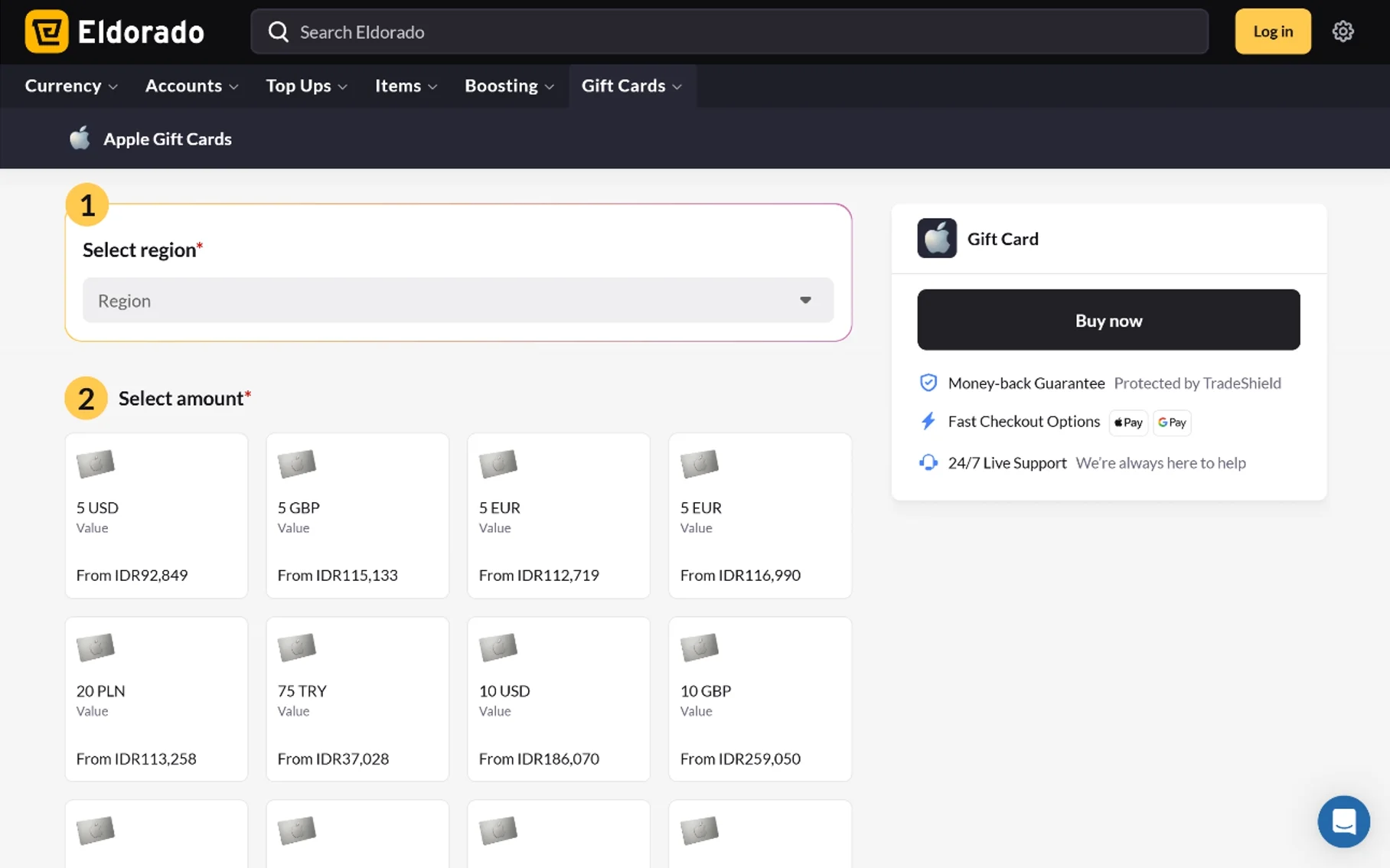Expand the Items menu
1390x868 pixels.
tap(406, 86)
